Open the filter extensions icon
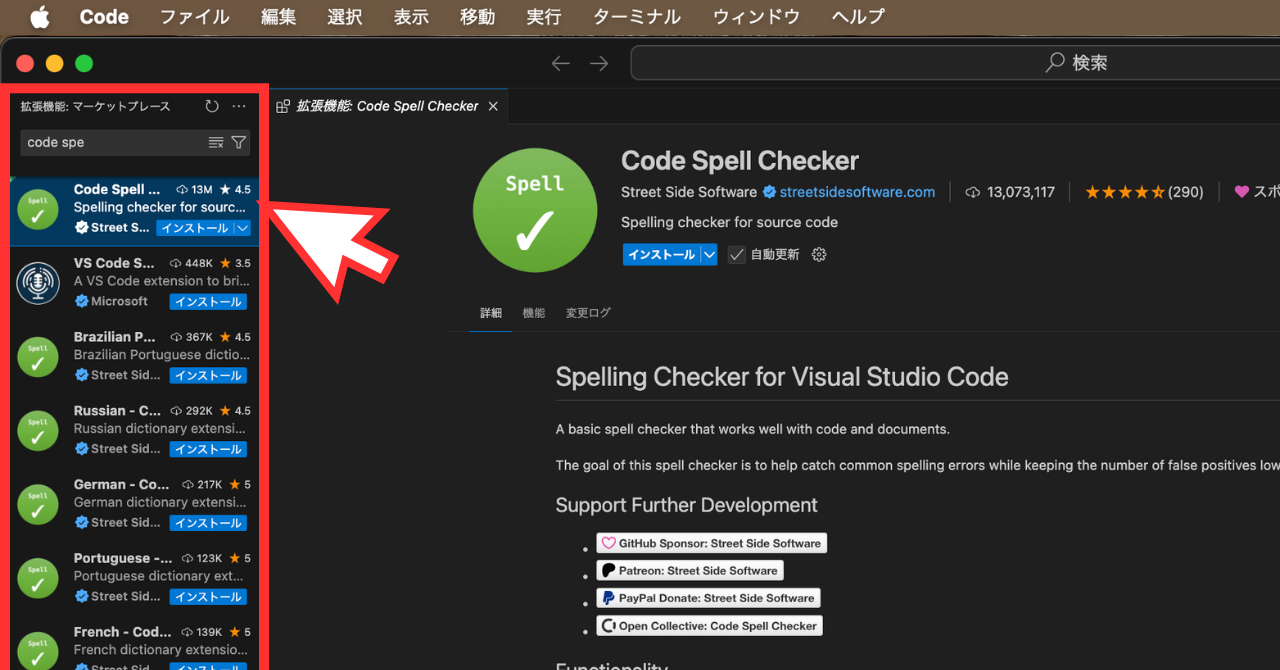Viewport: 1280px width, 670px height. (238, 142)
